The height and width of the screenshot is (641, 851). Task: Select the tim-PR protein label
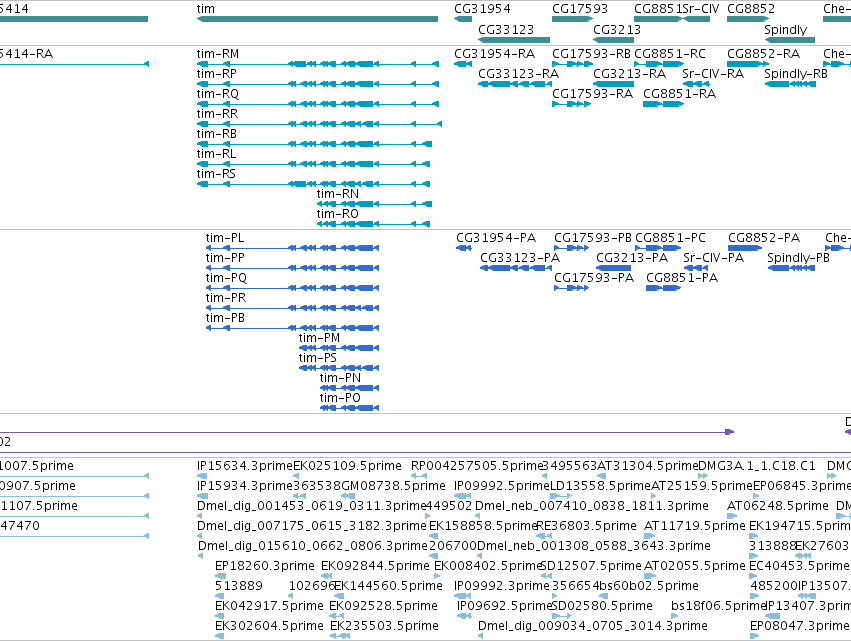point(225,298)
